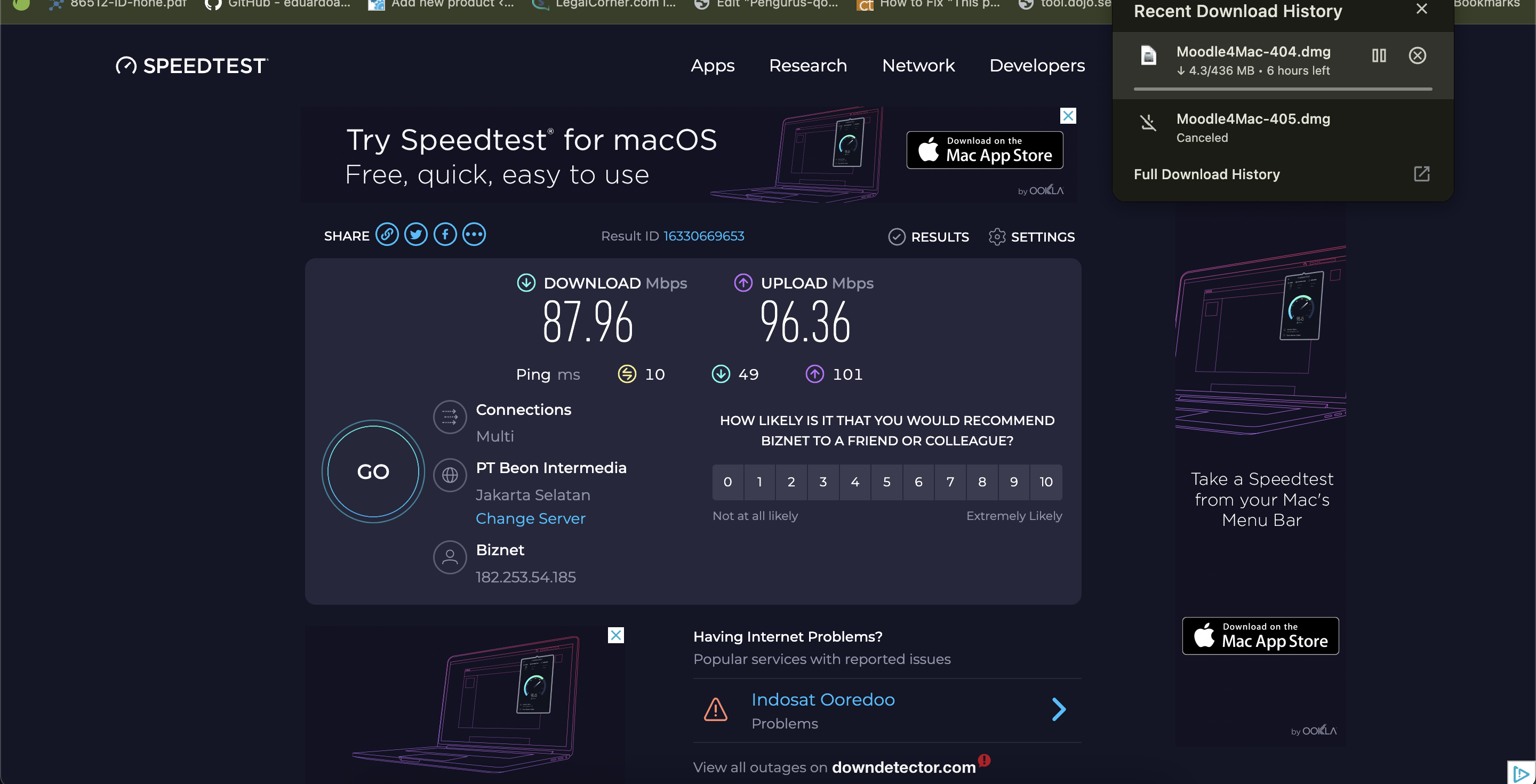The height and width of the screenshot is (784, 1536).
Task: Pause the Moodle4Mac-404.dmg download
Action: (x=1379, y=56)
